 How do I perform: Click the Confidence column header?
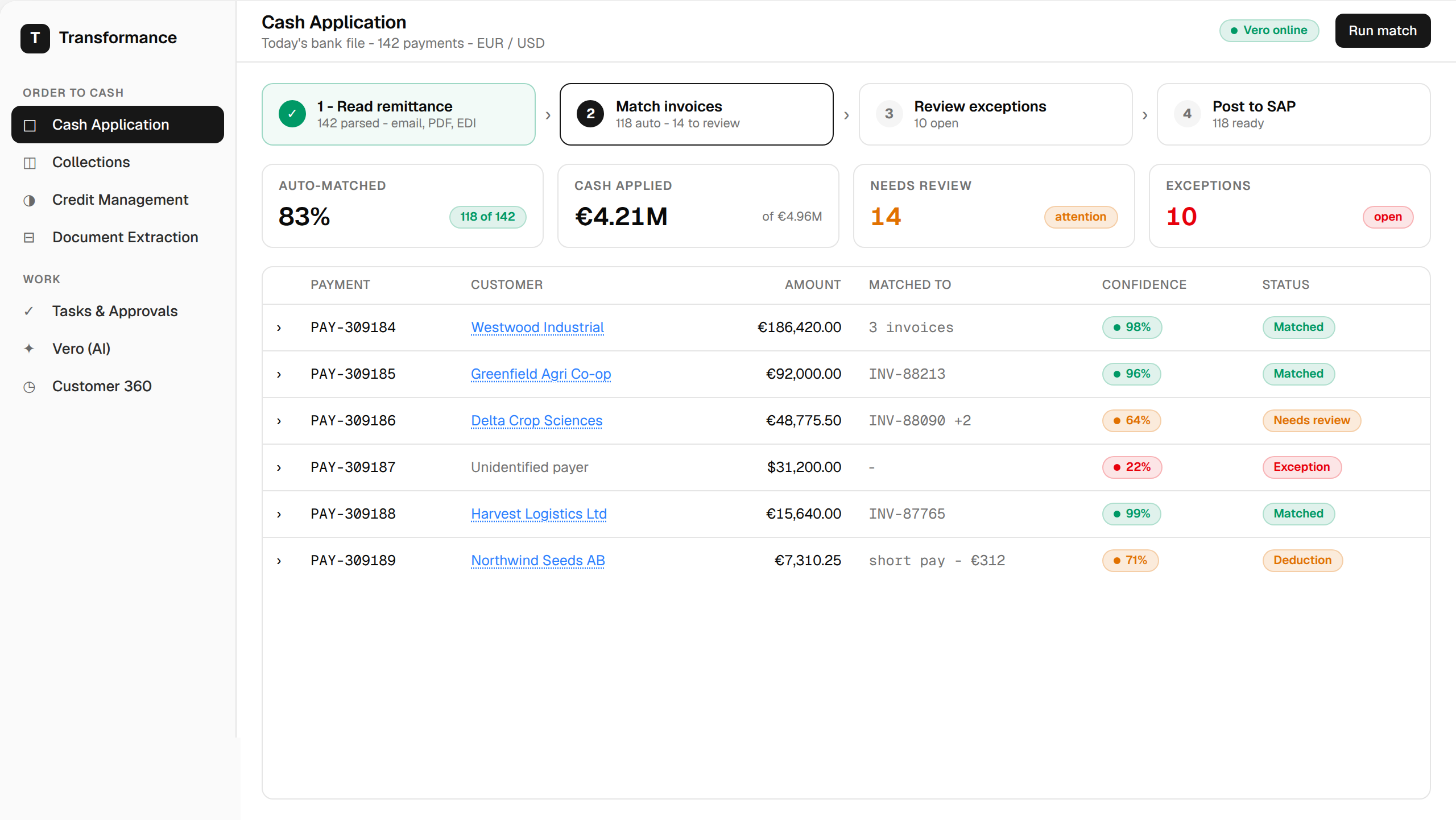(1144, 285)
